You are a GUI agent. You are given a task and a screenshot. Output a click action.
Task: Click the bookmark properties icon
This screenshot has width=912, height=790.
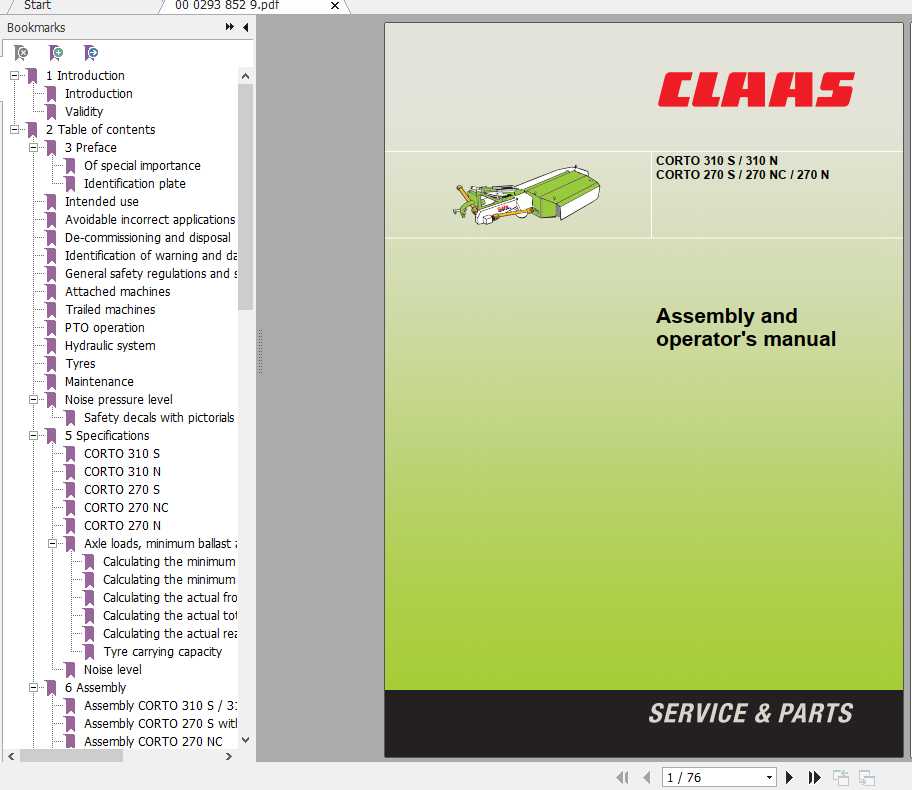coord(91,53)
